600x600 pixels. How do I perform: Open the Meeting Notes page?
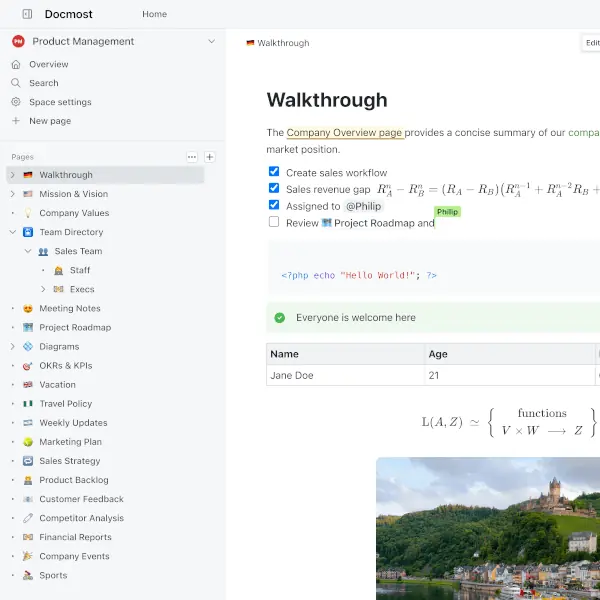(x=69, y=308)
